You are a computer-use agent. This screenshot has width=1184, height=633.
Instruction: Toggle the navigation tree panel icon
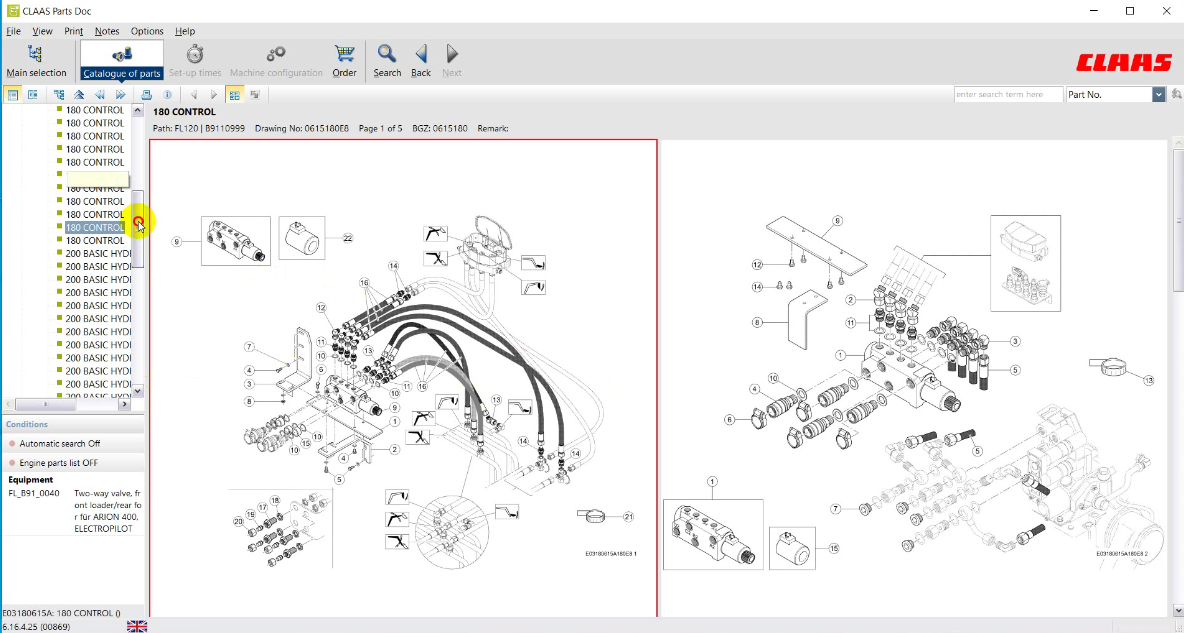tap(13, 94)
